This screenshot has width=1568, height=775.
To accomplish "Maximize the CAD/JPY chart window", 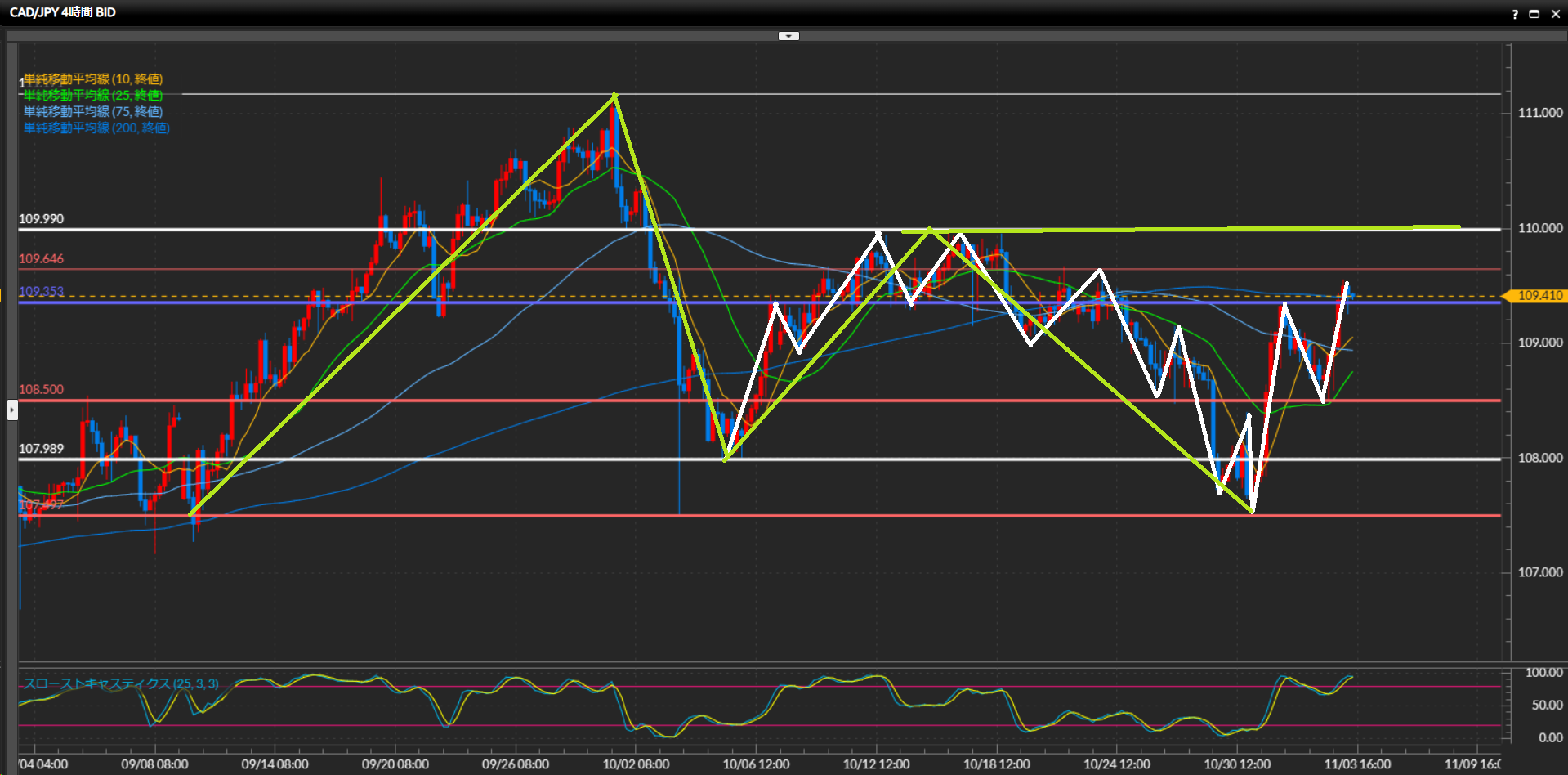I will 1534,14.
